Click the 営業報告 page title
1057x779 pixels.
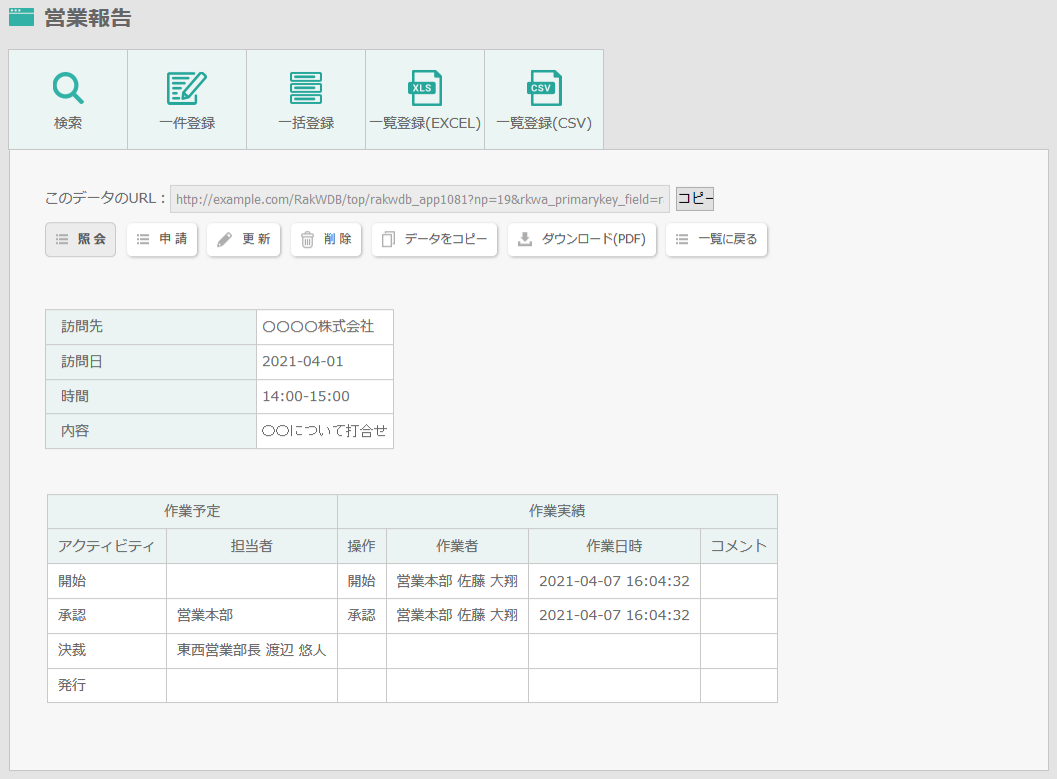coord(88,18)
